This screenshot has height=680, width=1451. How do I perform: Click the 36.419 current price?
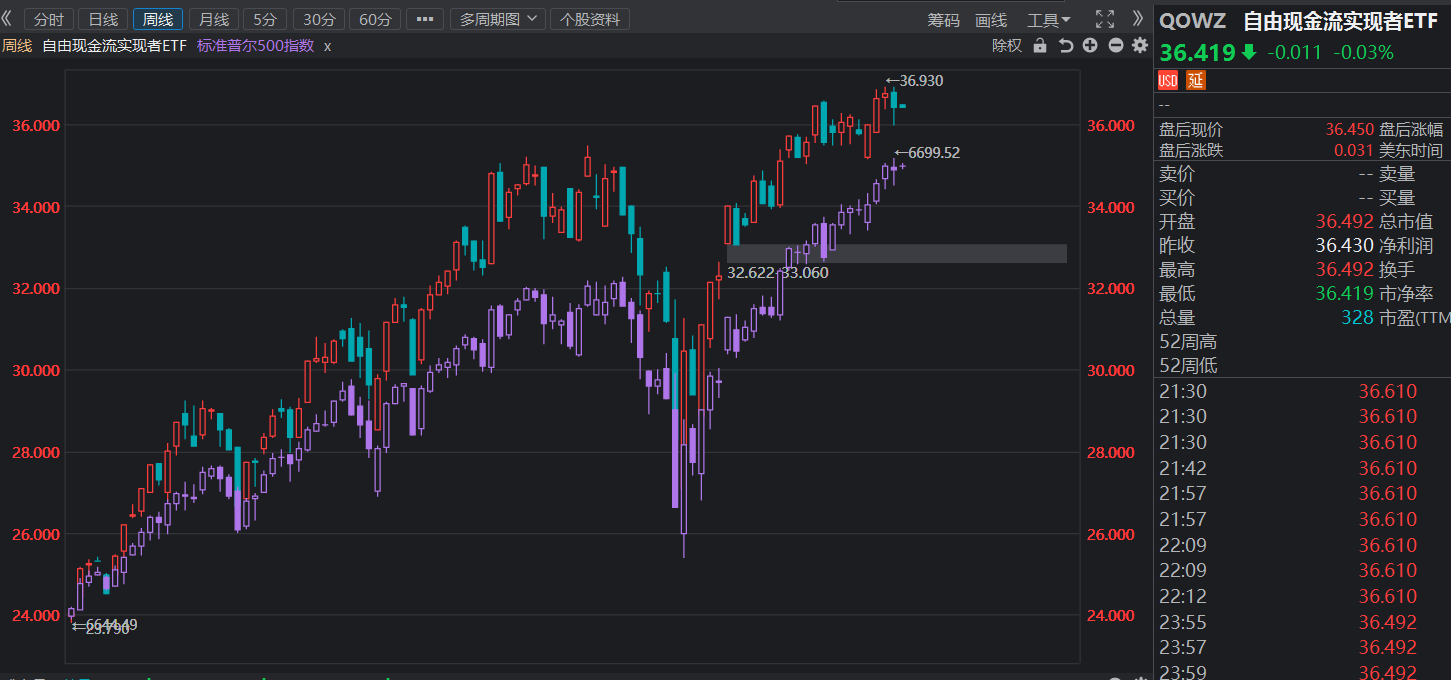1196,52
